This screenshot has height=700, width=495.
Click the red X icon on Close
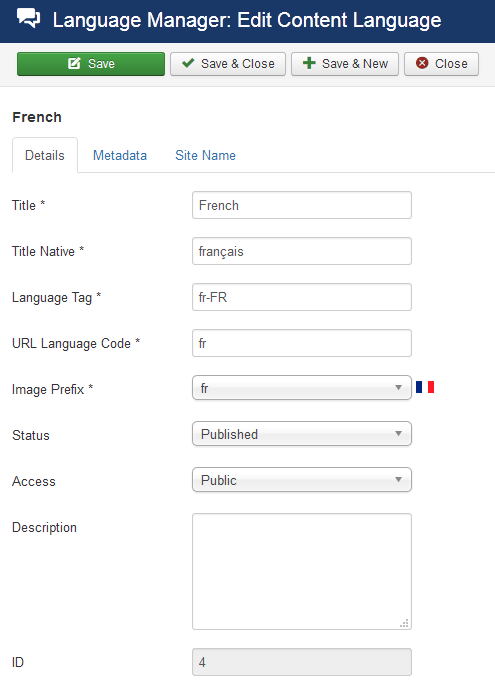[422, 63]
